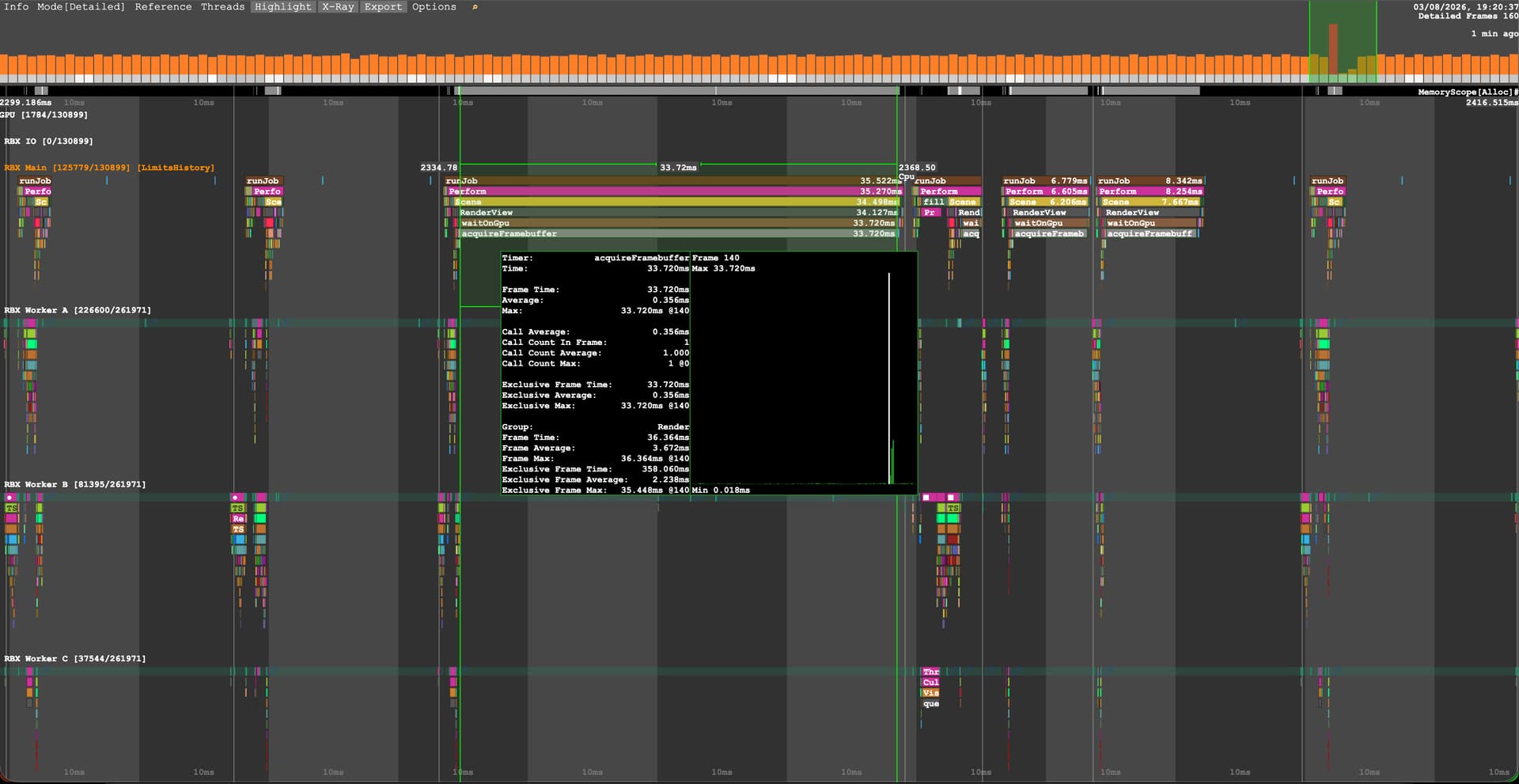Click the MemoryScope[Alloc]# label
Screen dimensions: 1519x784
[1468, 92]
